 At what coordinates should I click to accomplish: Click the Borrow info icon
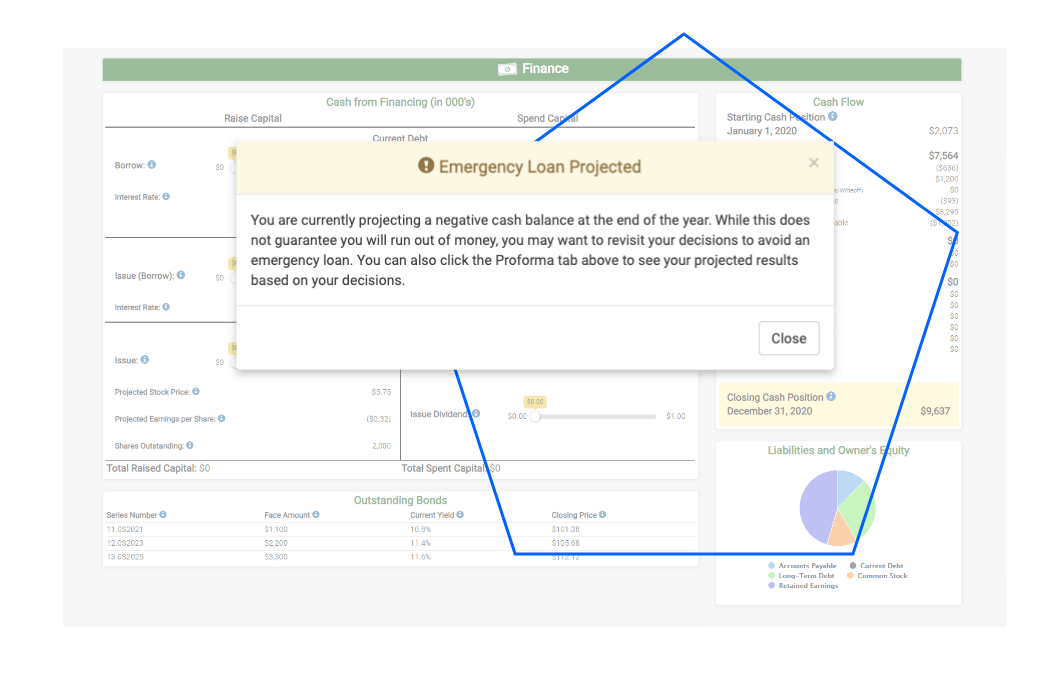click(x=153, y=165)
